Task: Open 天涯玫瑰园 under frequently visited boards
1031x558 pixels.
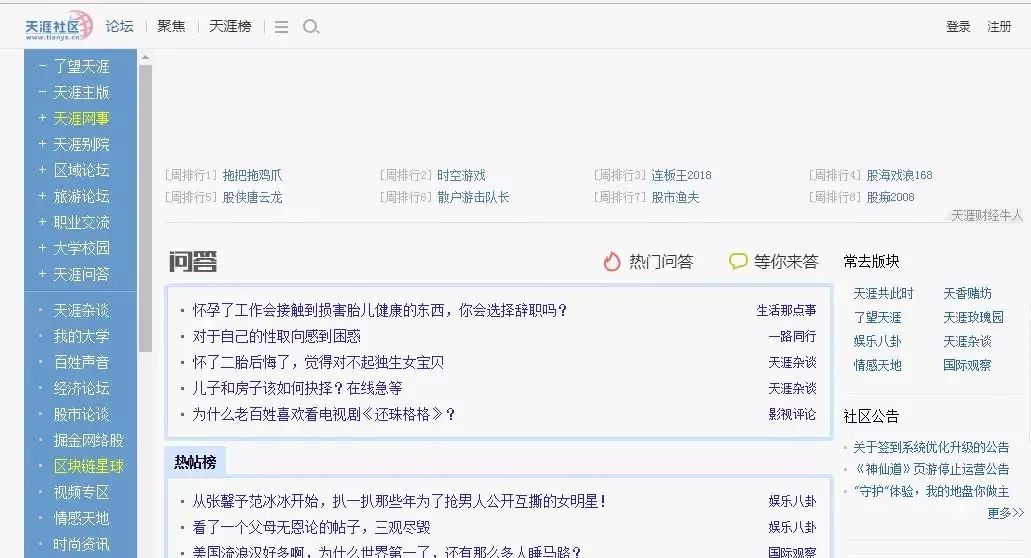Action: point(972,317)
